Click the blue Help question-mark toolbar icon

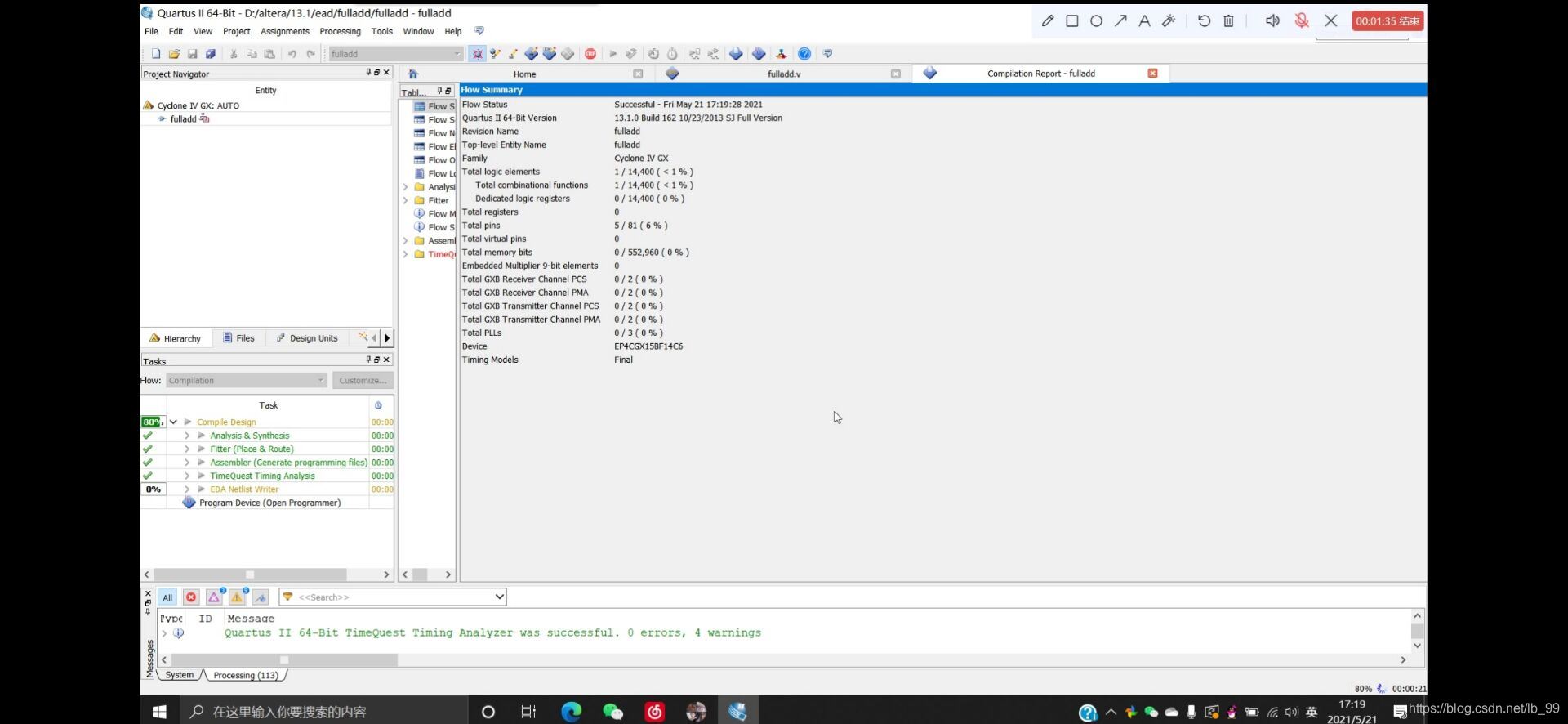tap(804, 54)
